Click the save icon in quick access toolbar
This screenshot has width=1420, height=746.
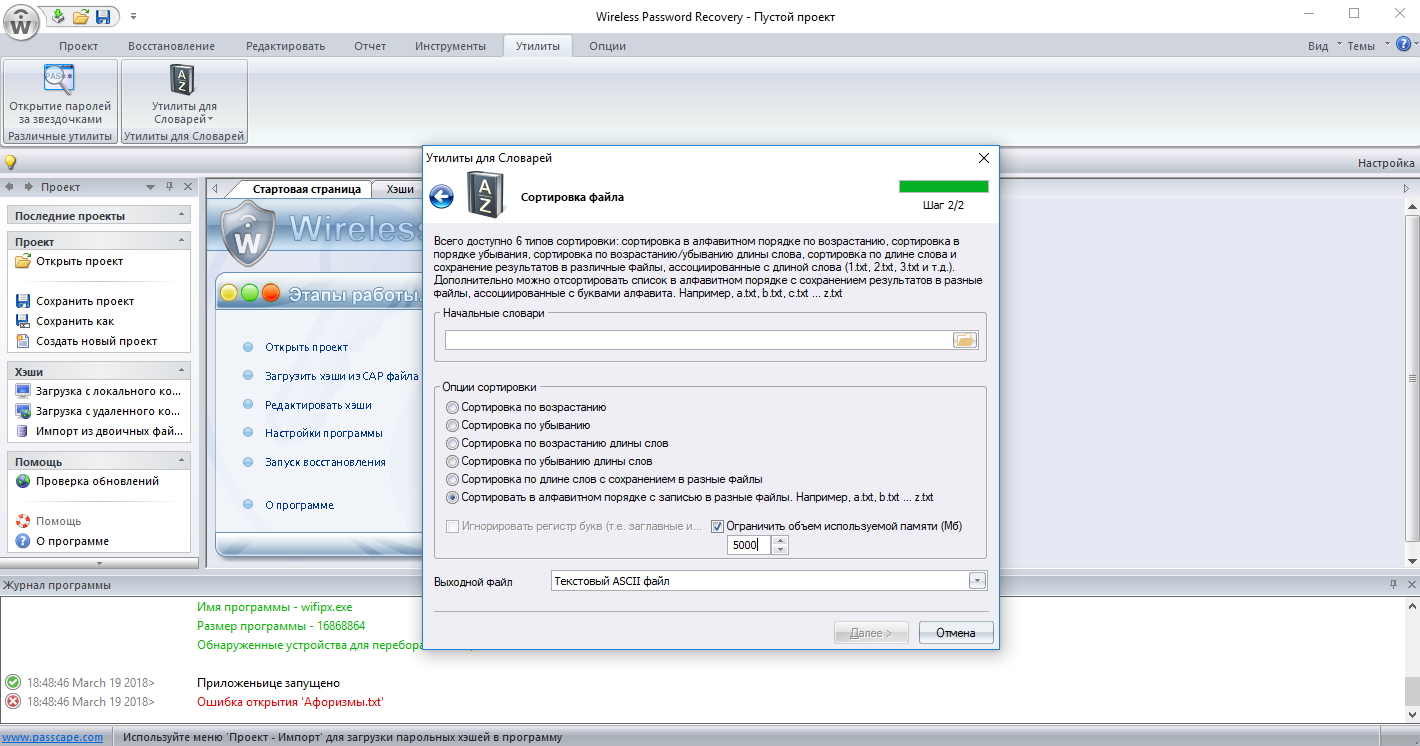103,16
